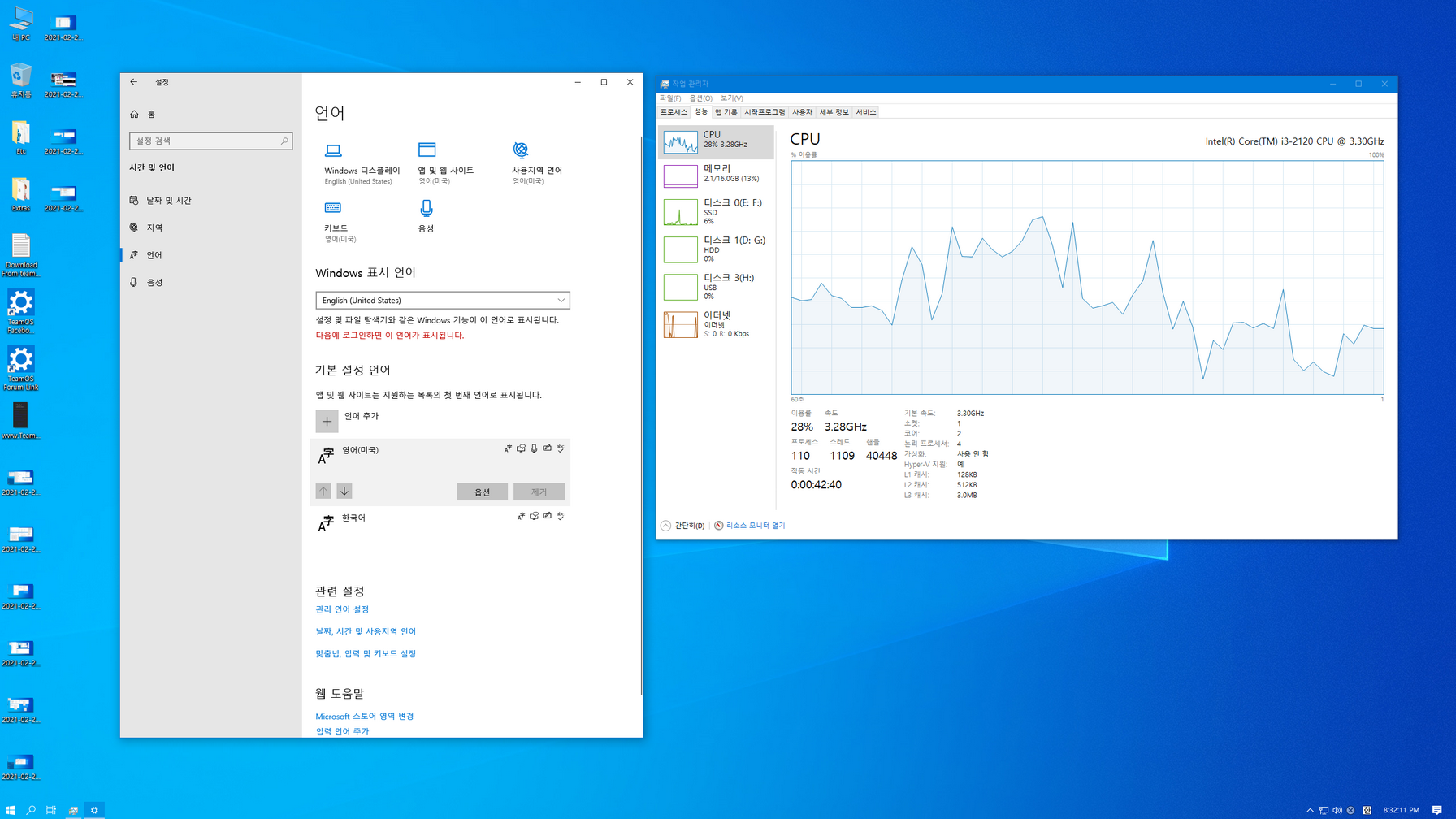This screenshot has height=819, width=1456.
Task: Open the 맞춤법, 입력 및 키보드 설정 link
Action: click(366, 654)
